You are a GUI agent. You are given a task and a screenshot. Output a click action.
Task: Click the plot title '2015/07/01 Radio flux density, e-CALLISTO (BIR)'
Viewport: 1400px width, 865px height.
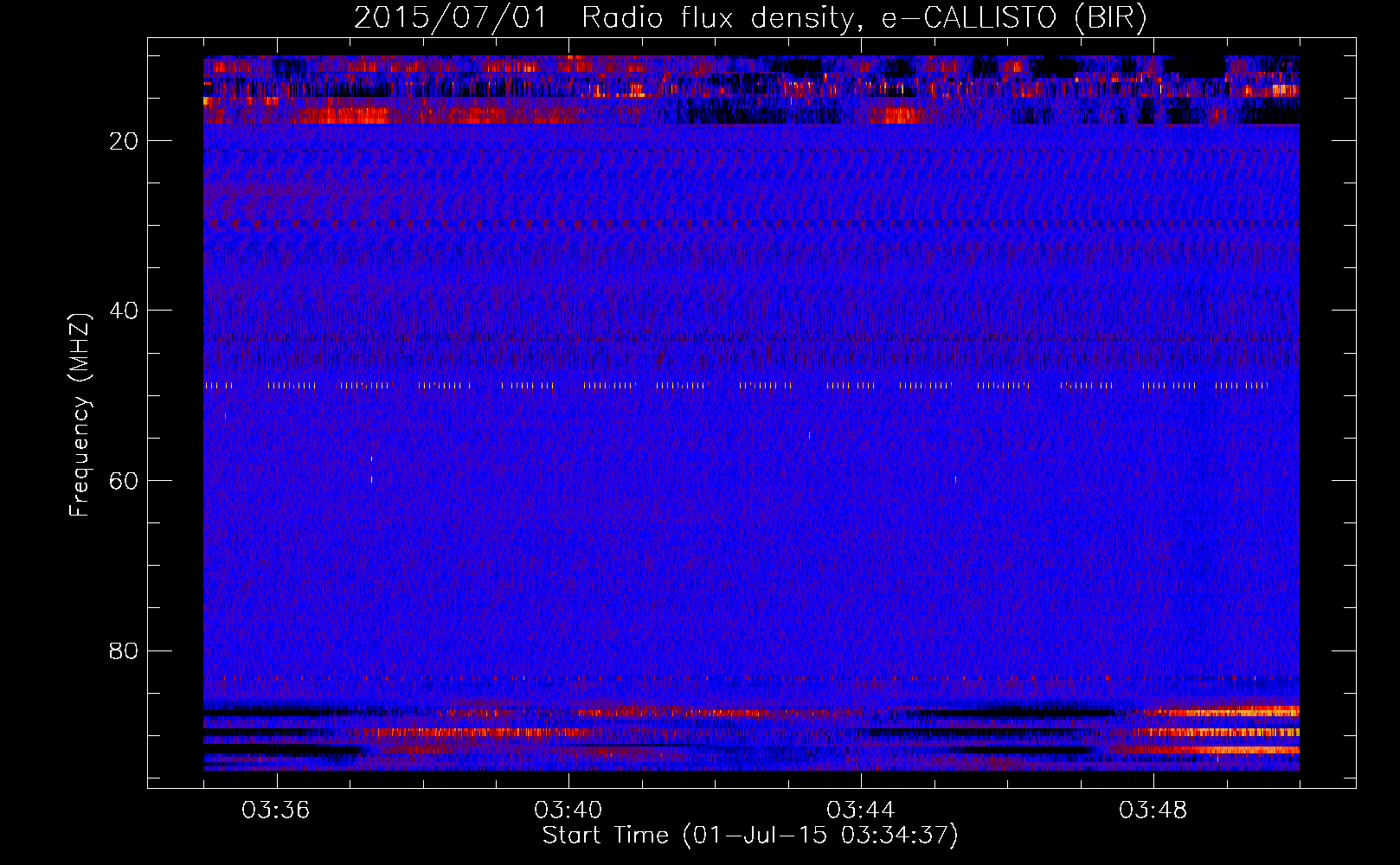[750, 17]
